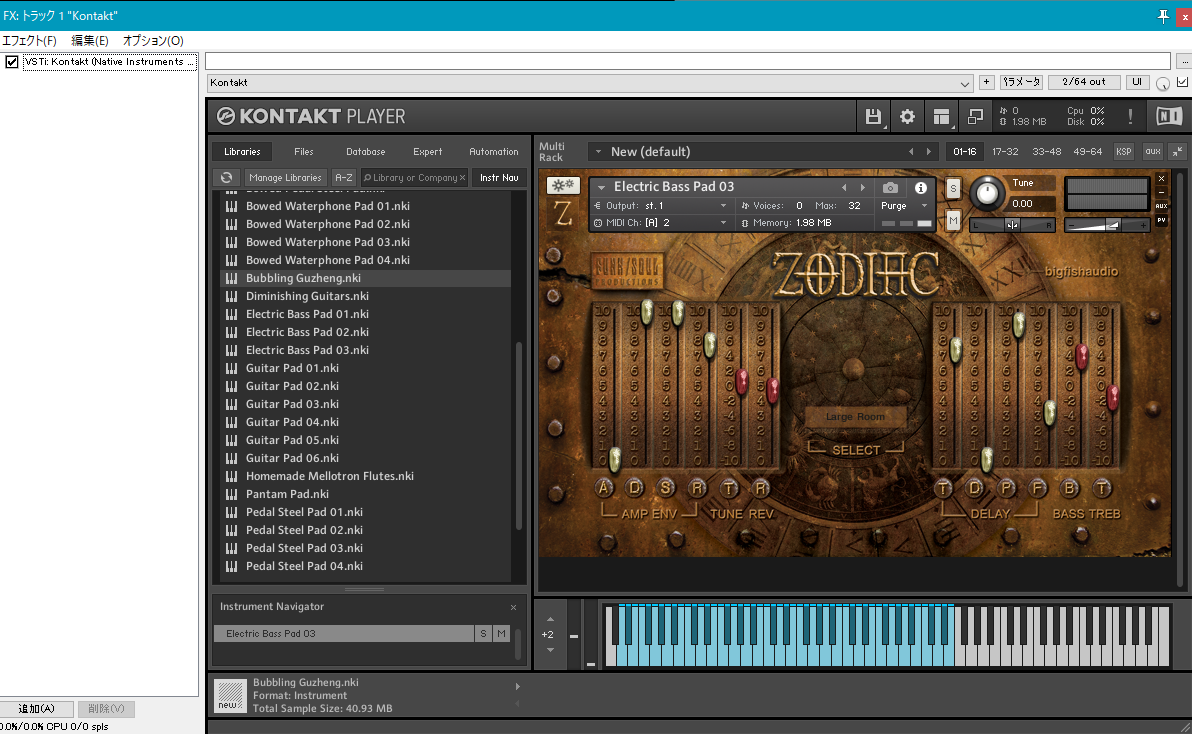
Task: Show instrument info with the i icon
Action: pos(921,188)
